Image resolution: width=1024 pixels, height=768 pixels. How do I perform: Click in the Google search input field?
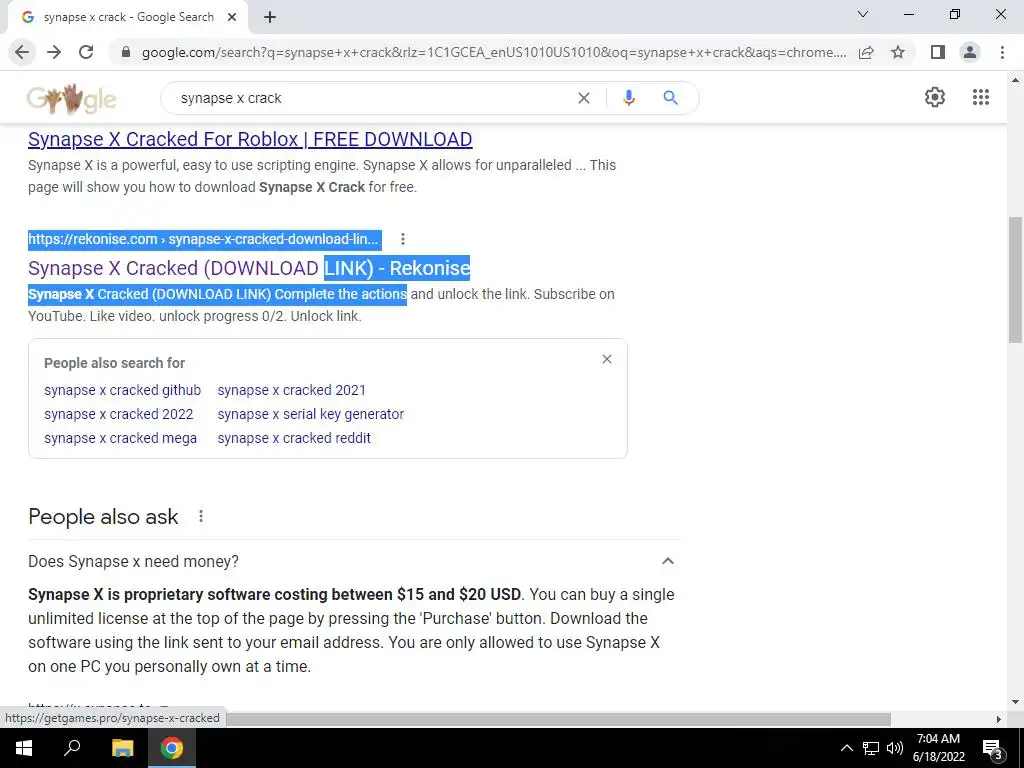(372, 98)
